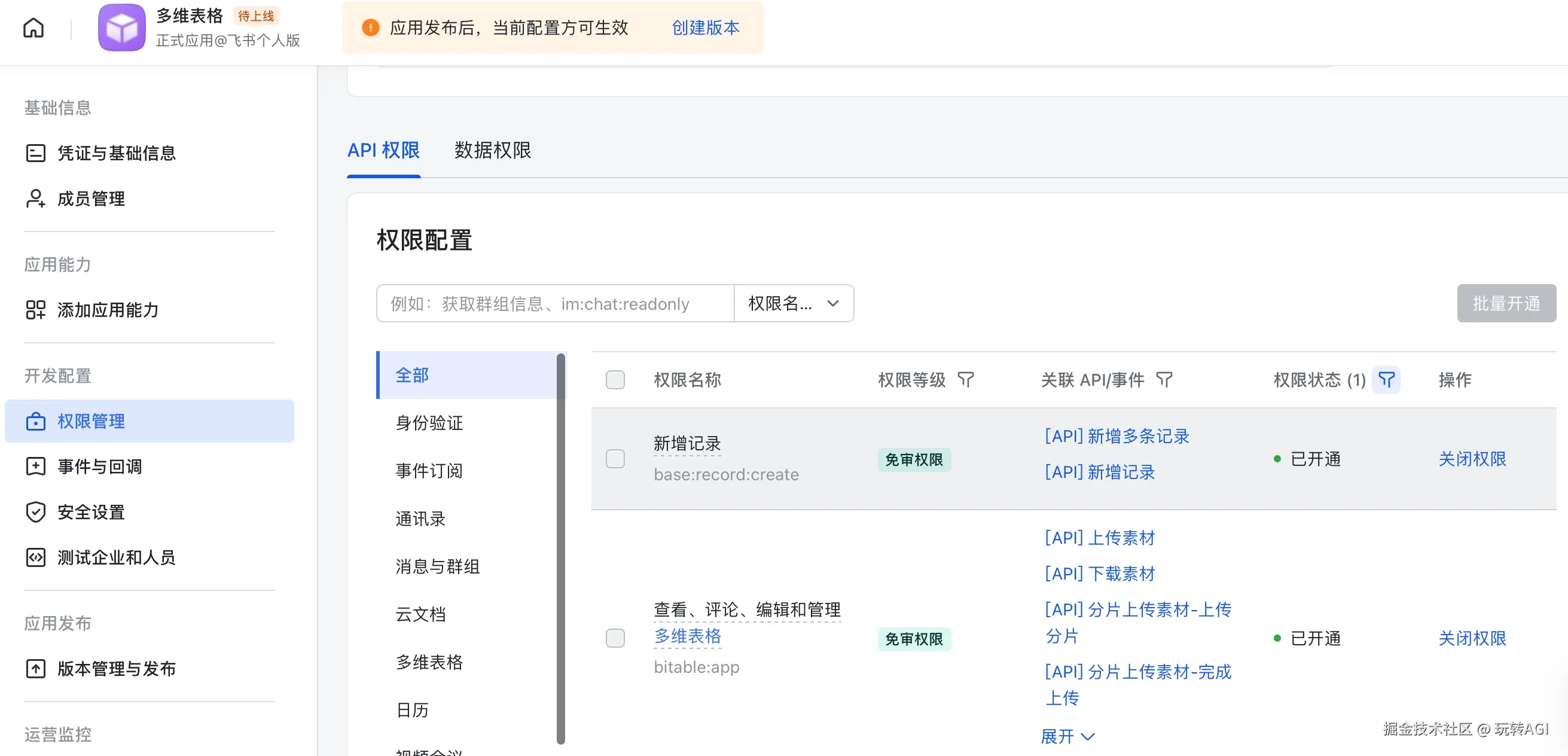Check the bitable:app permission row checkbox
Image resolution: width=1568 pixels, height=756 pixels.
615,638
